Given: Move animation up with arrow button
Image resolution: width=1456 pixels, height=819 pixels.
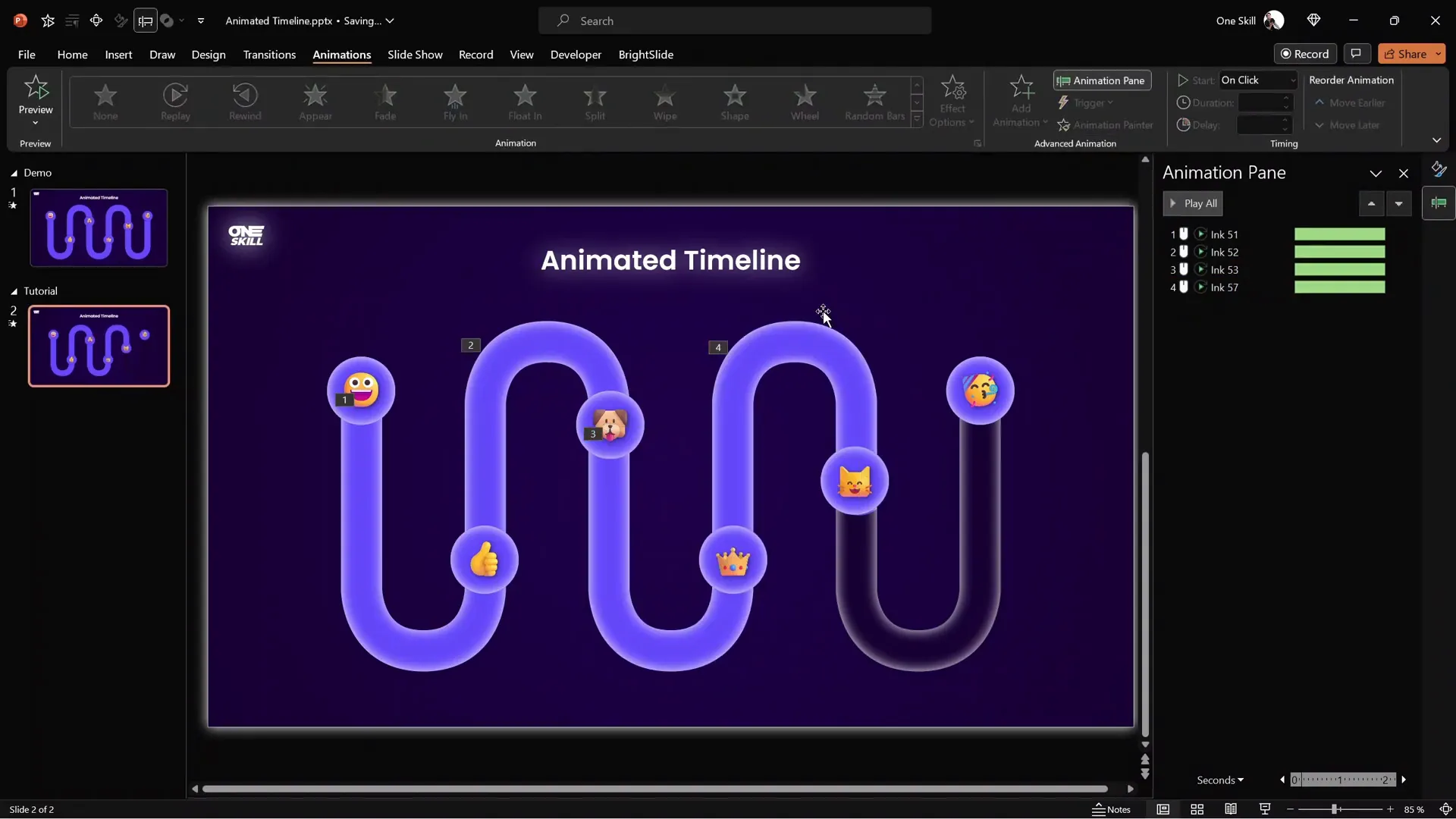Looking at the screenshot, I should pos(1371,203).
